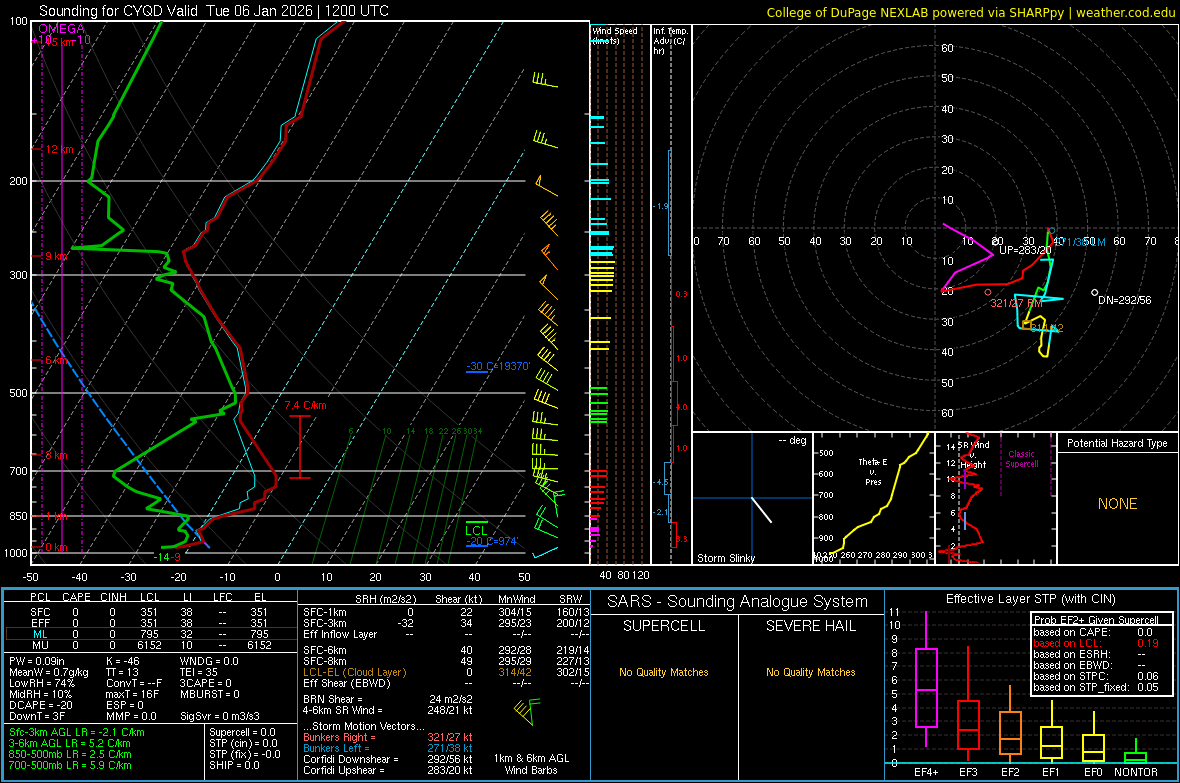Click the DN=292/56 circle marker on hodograph
Screen dimensions: 1180x783
(1095, 292)
